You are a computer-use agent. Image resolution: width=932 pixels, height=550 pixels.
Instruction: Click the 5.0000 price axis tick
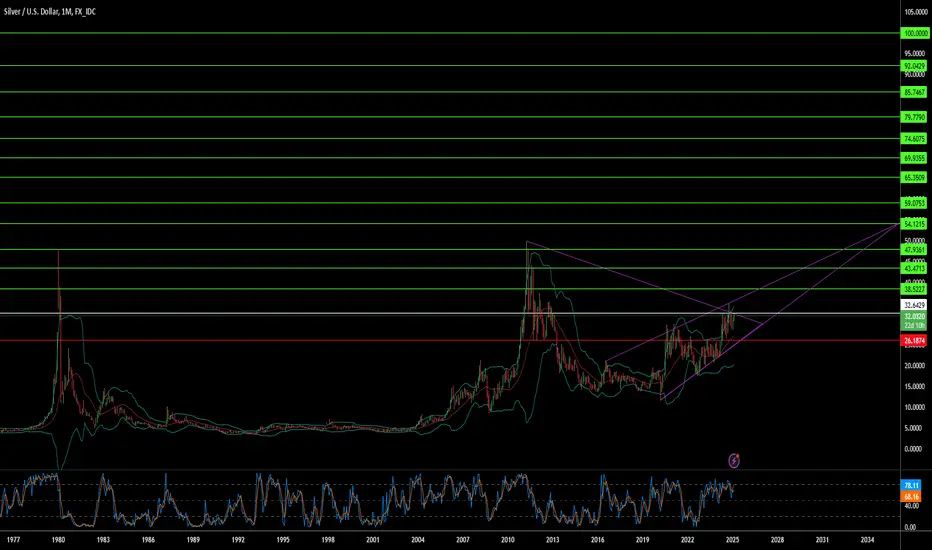pyautogui.click(x=914, y=428)
